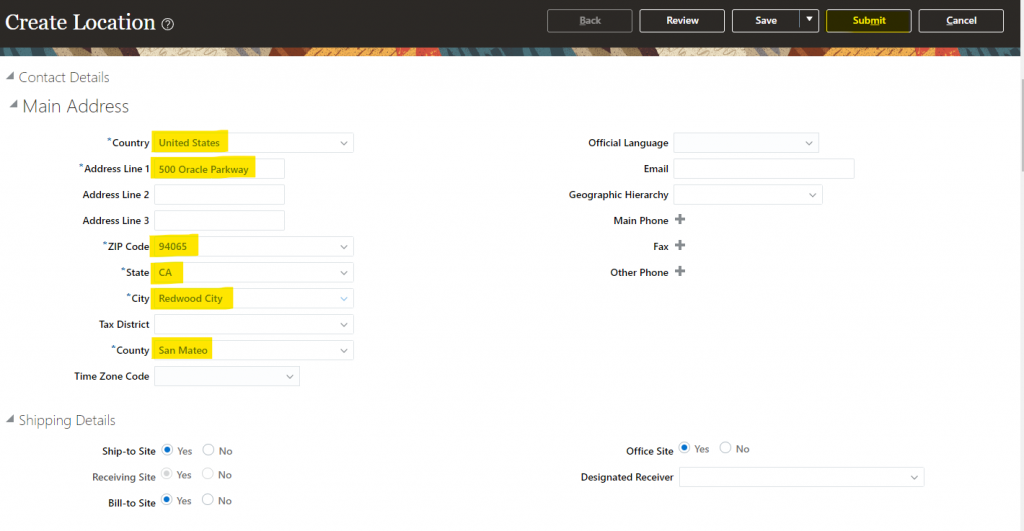Select No for Office Site
Image resolution: width=1024 pixels, height=531 pixels.
pos(725,449)
